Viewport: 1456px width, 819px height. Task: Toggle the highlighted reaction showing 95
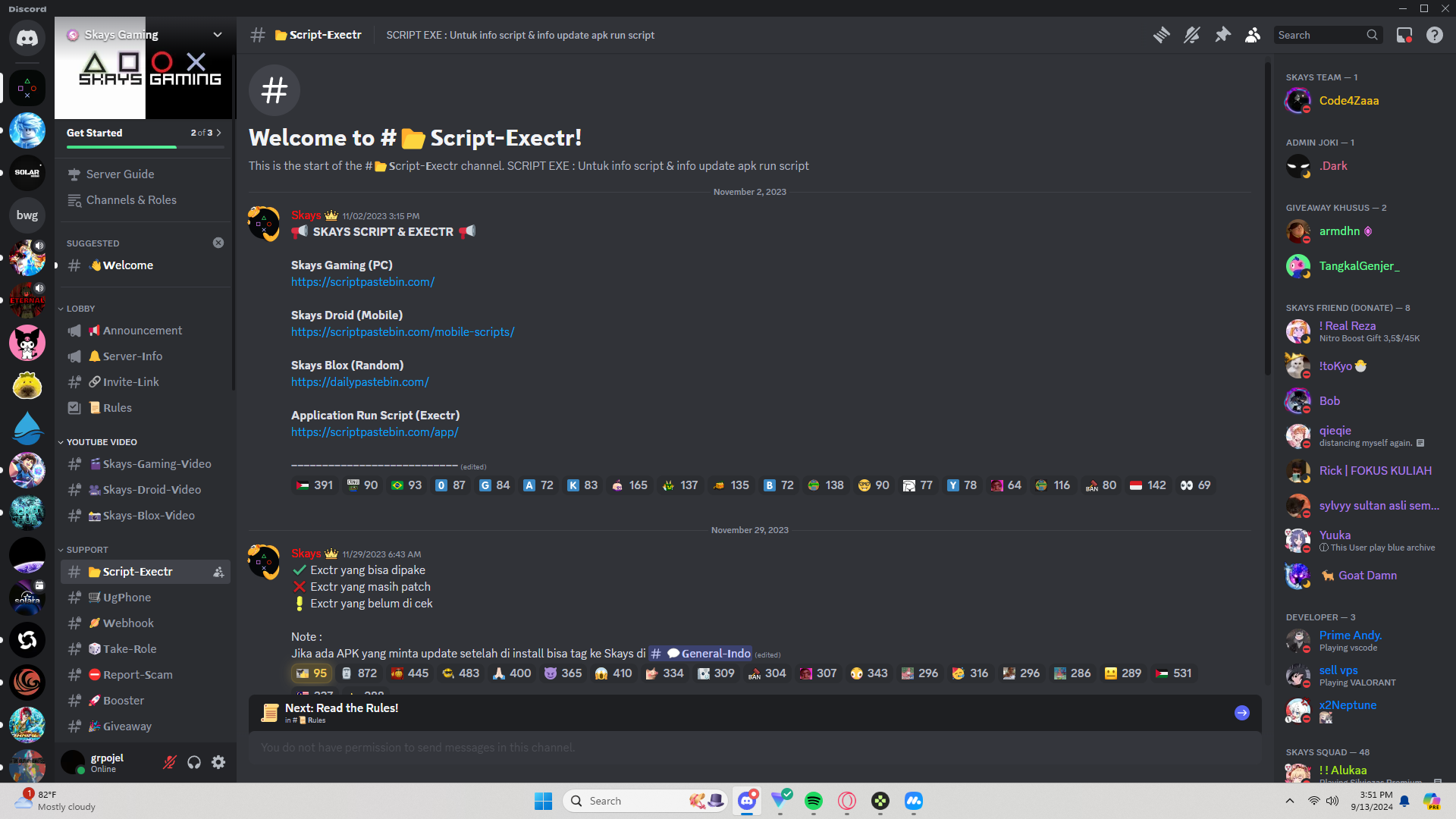click(x=312, y=673)
